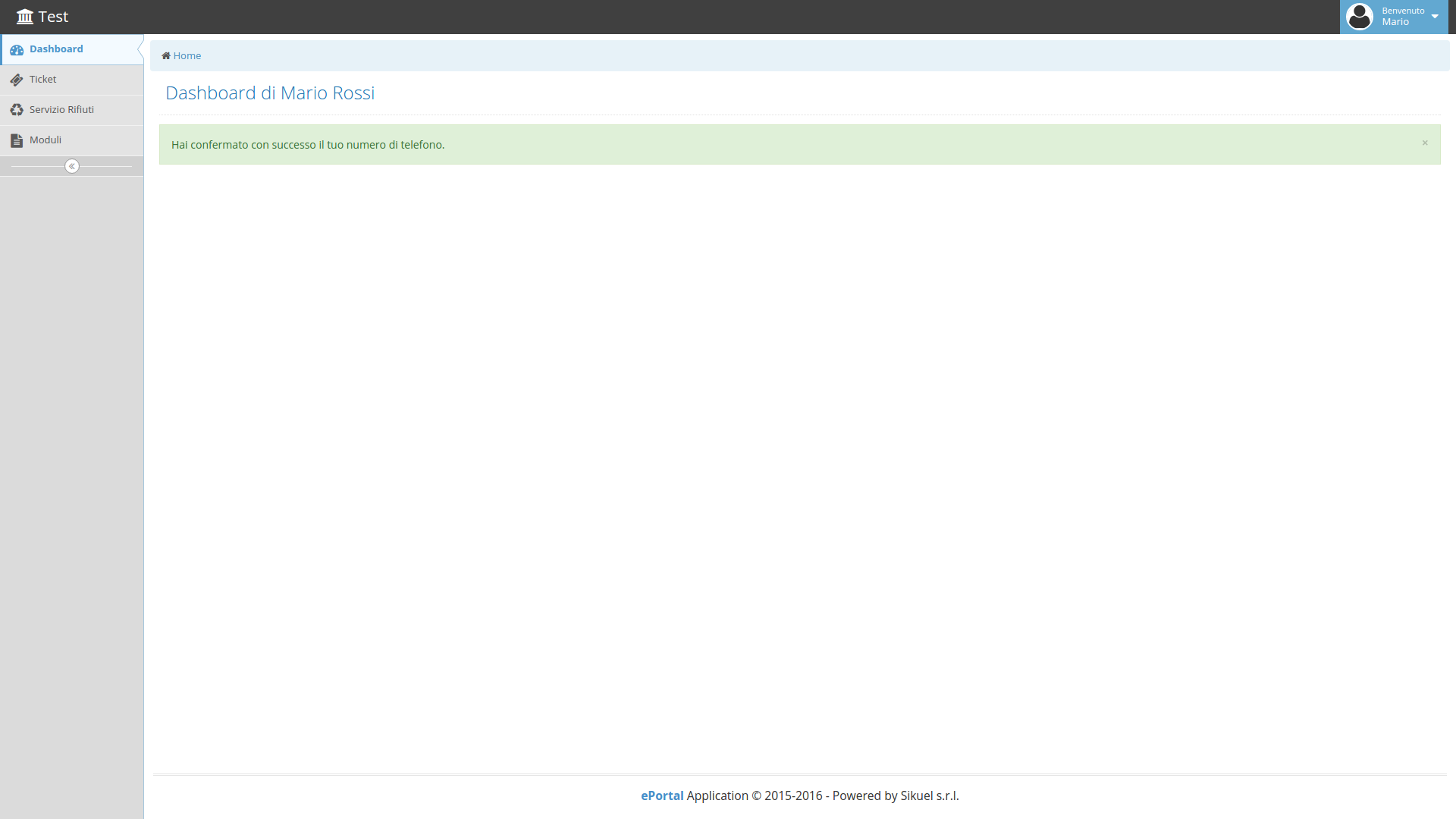Click the Ticket tag icon

pyautogui.click(x=17, y=80)
